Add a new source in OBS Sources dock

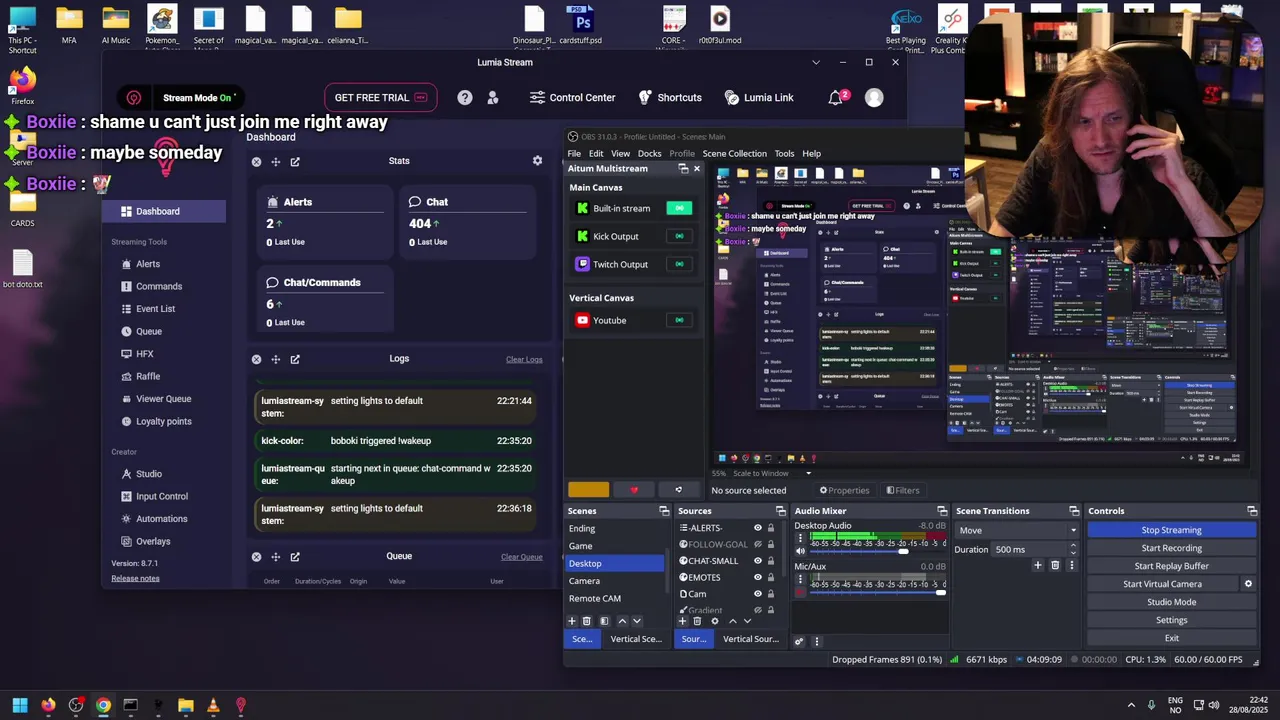(x=683, y=621)
